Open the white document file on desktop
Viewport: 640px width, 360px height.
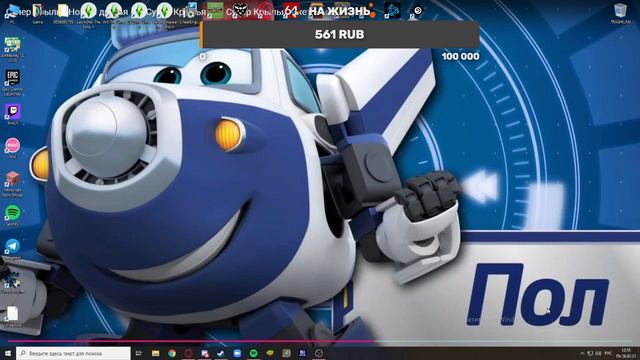pyautogui.click(x=13, y=313)
